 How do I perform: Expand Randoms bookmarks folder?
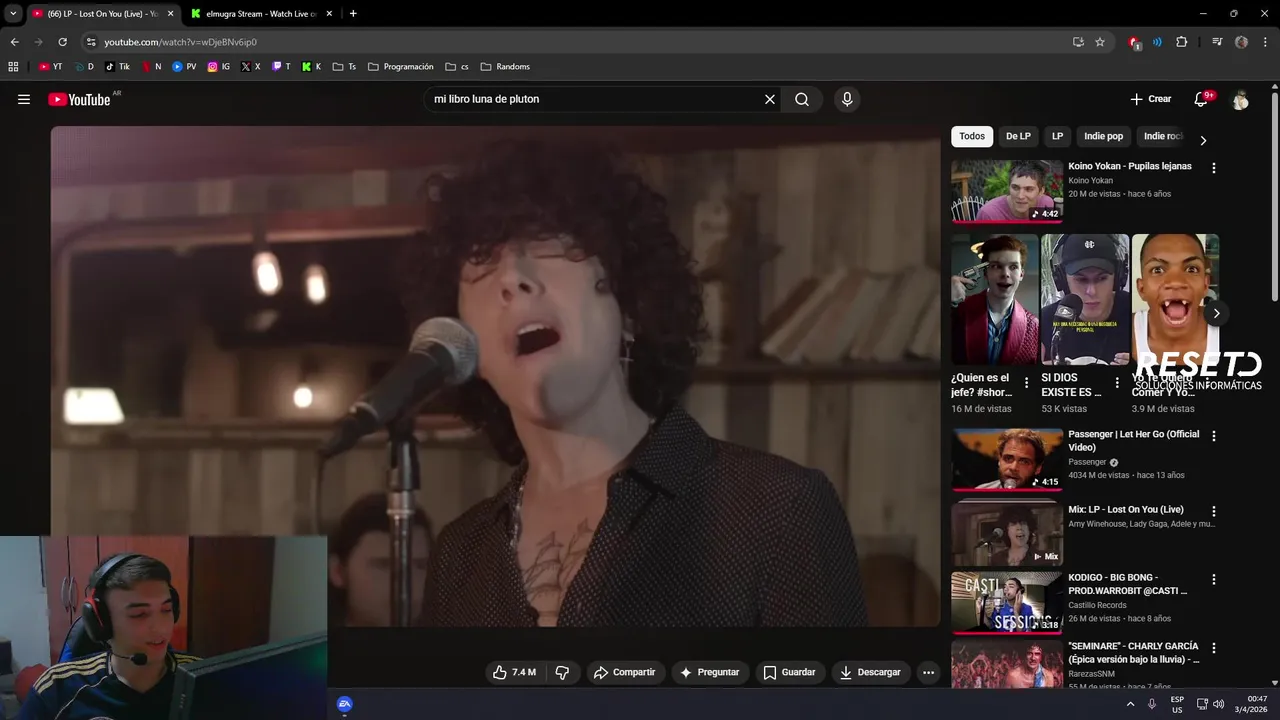505,67
